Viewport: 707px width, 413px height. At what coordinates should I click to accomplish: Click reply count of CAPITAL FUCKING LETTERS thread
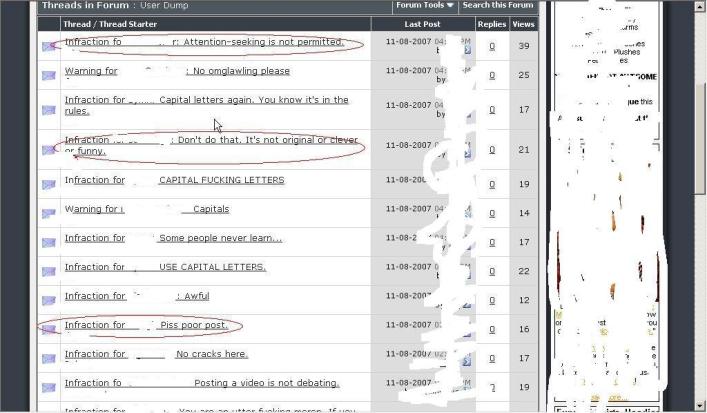492,184
